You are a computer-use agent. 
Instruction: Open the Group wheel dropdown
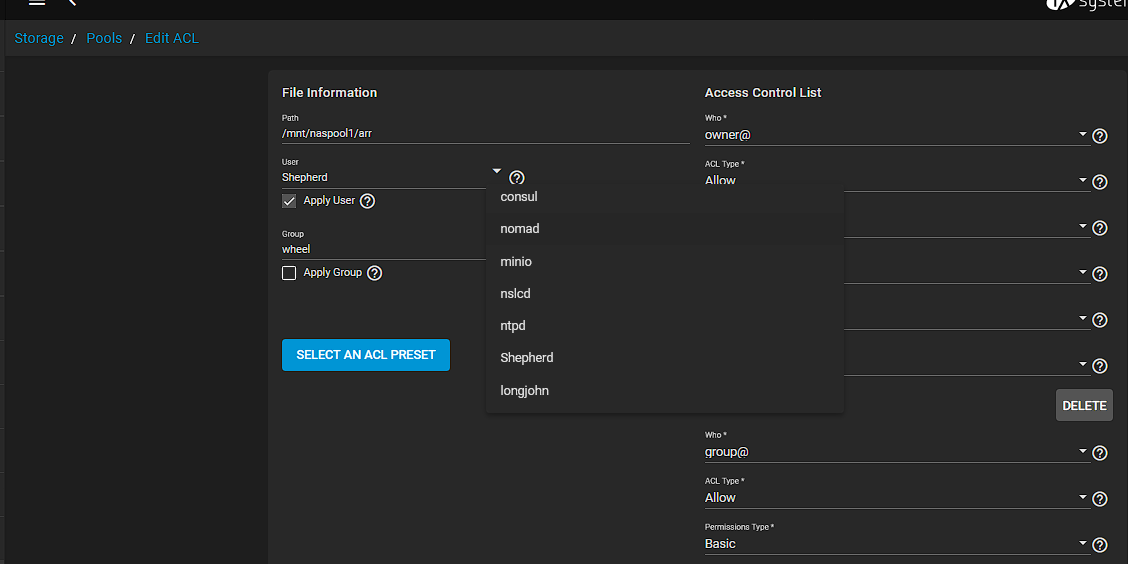point(384,250)
